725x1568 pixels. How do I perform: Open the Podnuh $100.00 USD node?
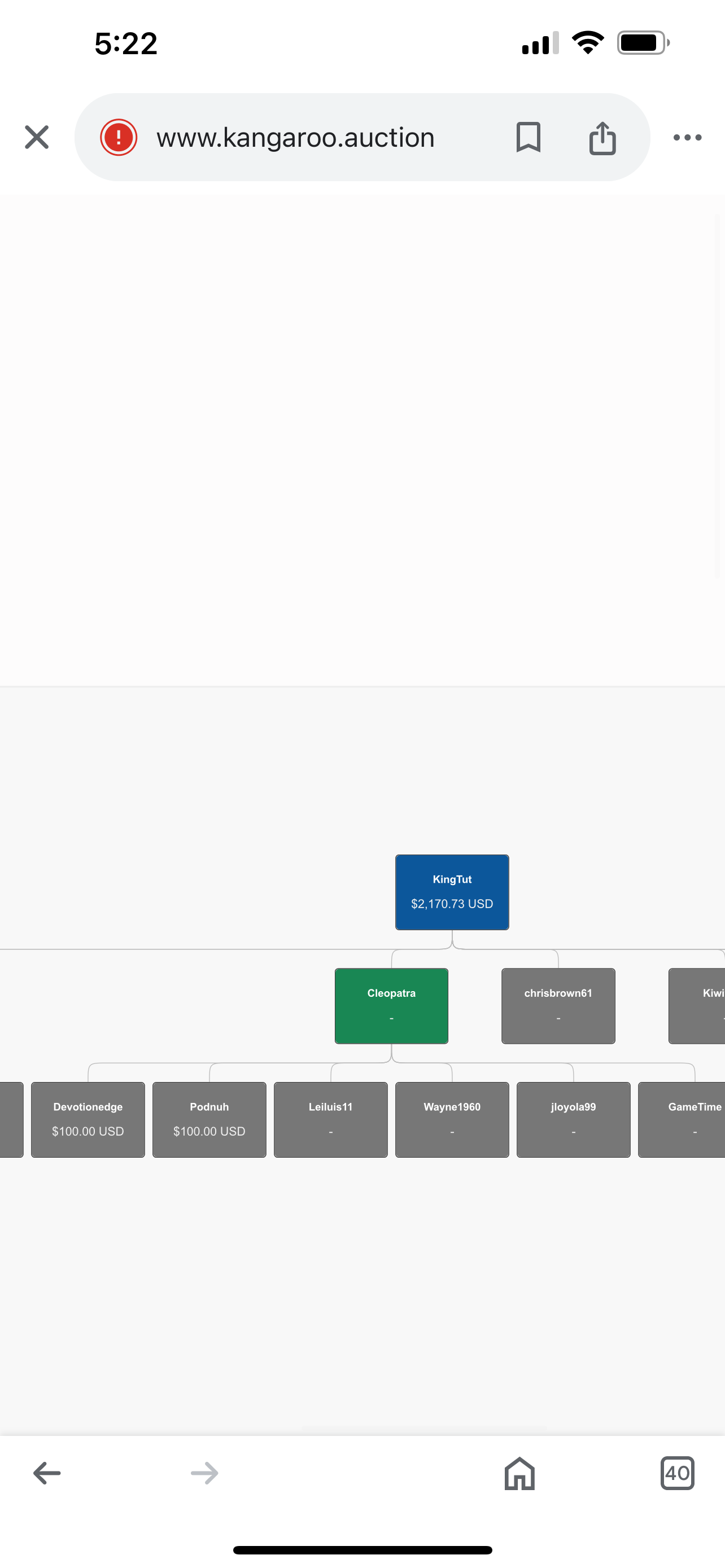tap(209, 1119)
